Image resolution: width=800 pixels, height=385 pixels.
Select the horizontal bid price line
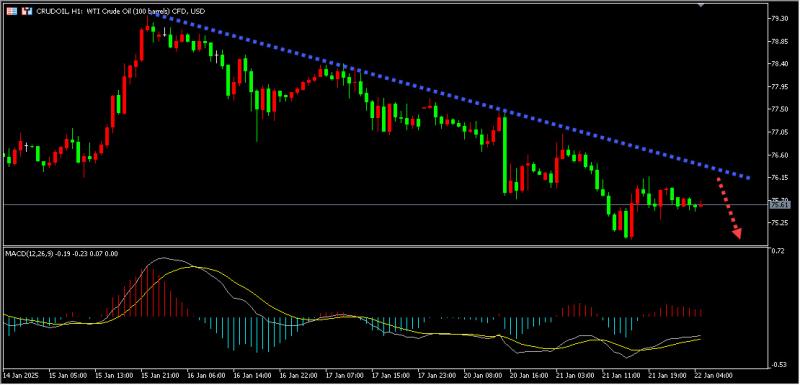click(385, 205)
